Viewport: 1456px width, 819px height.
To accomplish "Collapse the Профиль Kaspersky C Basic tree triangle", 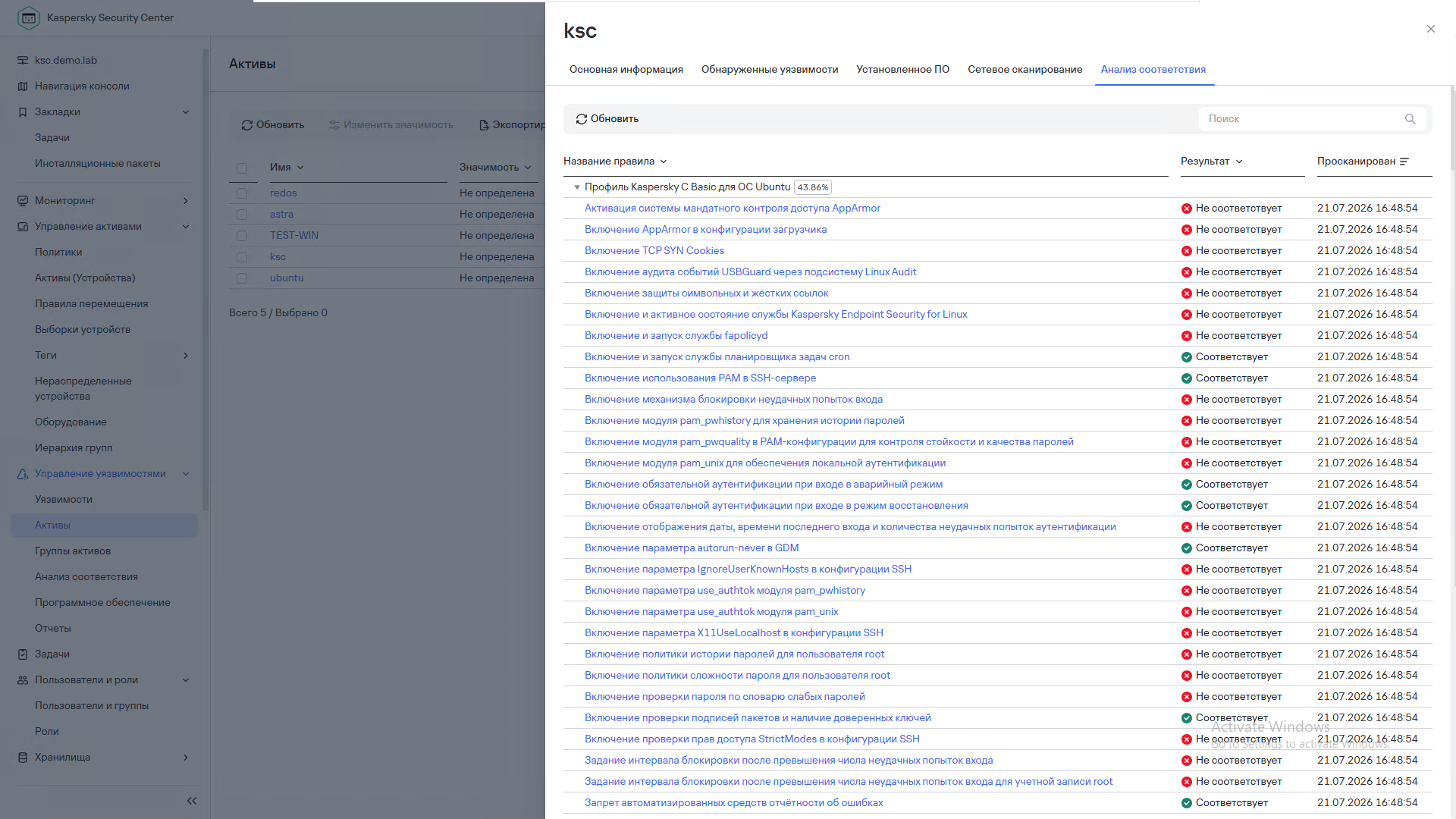I will (x=577, y=187).
